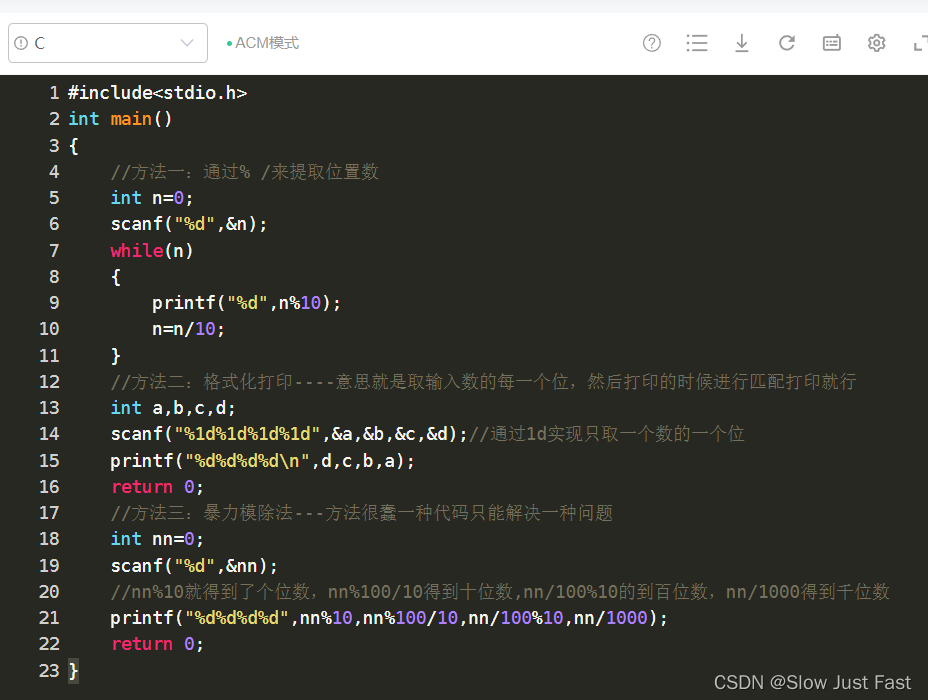Click the closing brace on line 23

pos(73,670)
